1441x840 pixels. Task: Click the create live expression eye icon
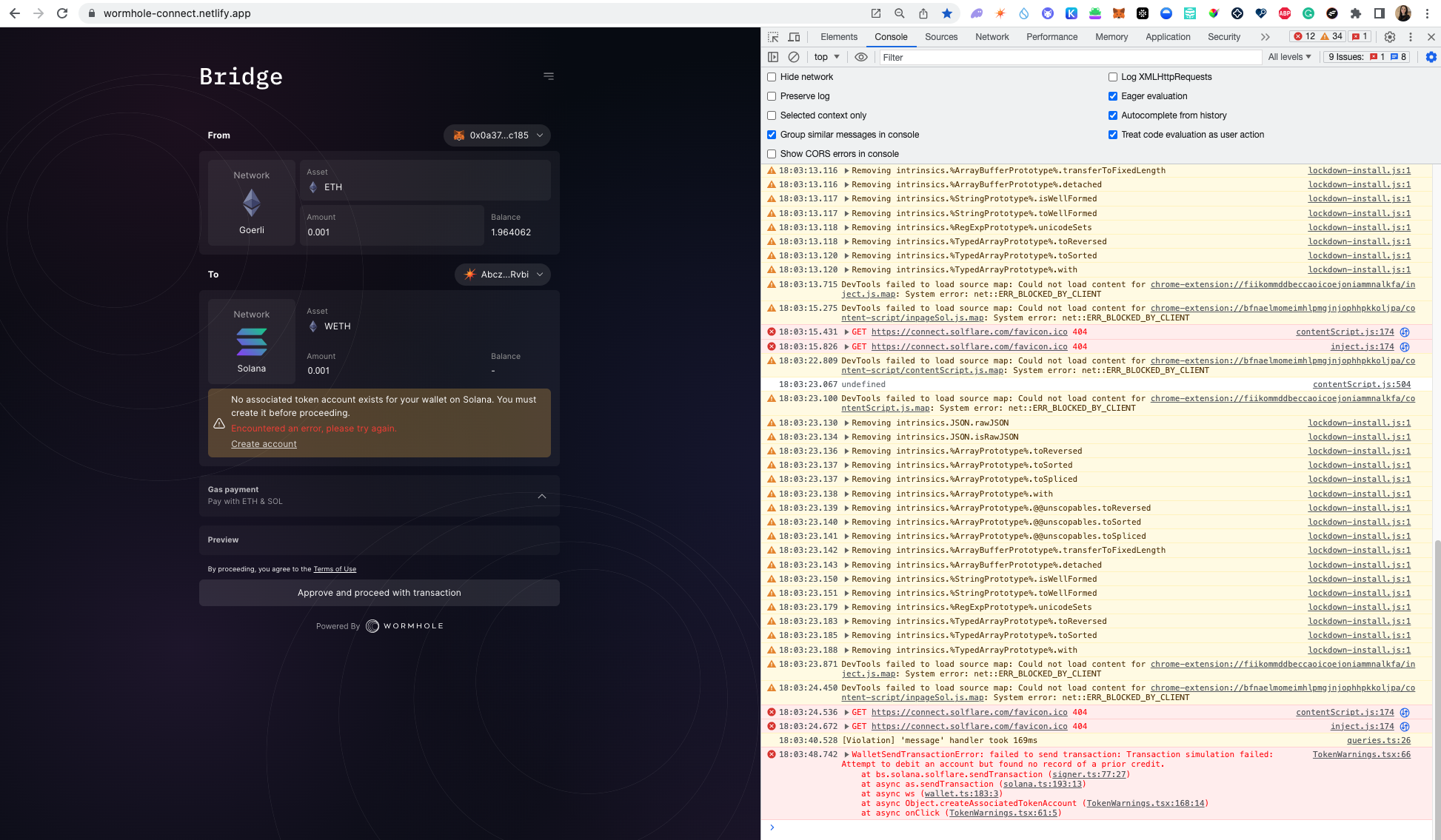pos(860,57)
